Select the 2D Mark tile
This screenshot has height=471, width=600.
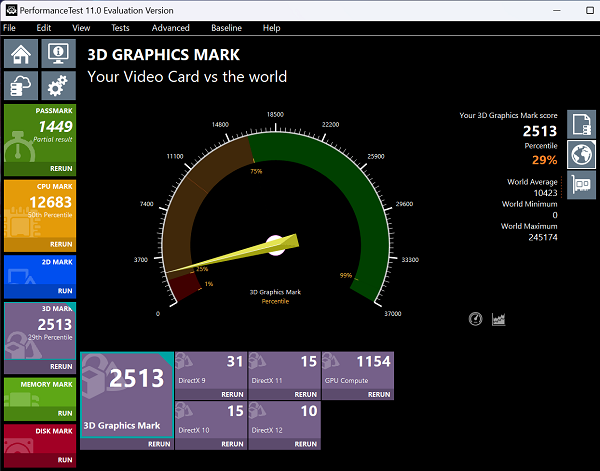[x=40, y=270]
